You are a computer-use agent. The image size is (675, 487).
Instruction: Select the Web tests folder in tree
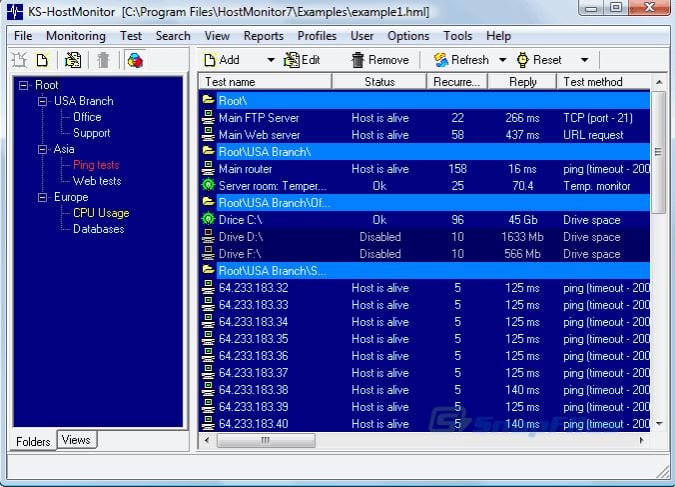pyautogui.click(x=97, y=181)
